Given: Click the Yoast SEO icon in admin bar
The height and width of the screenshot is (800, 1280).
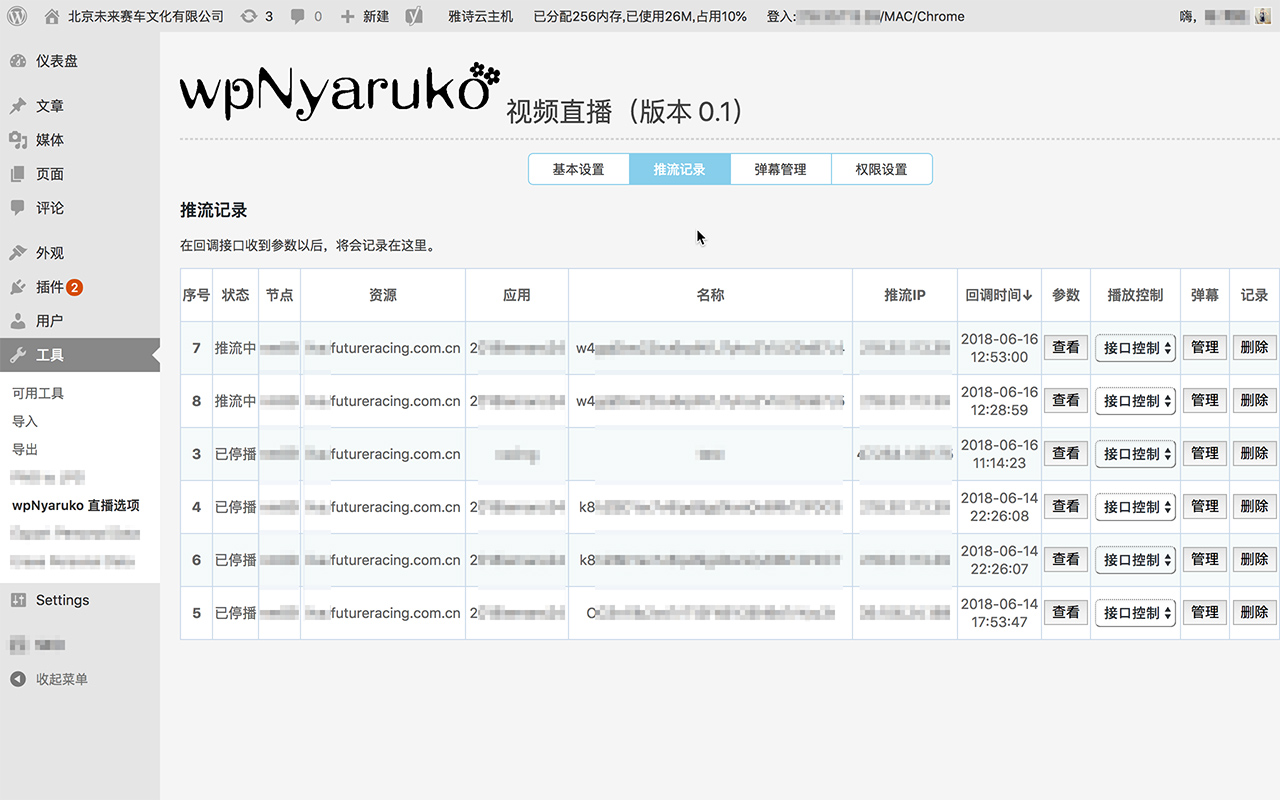Looking at the screenshot, I should tap(413, 16).
